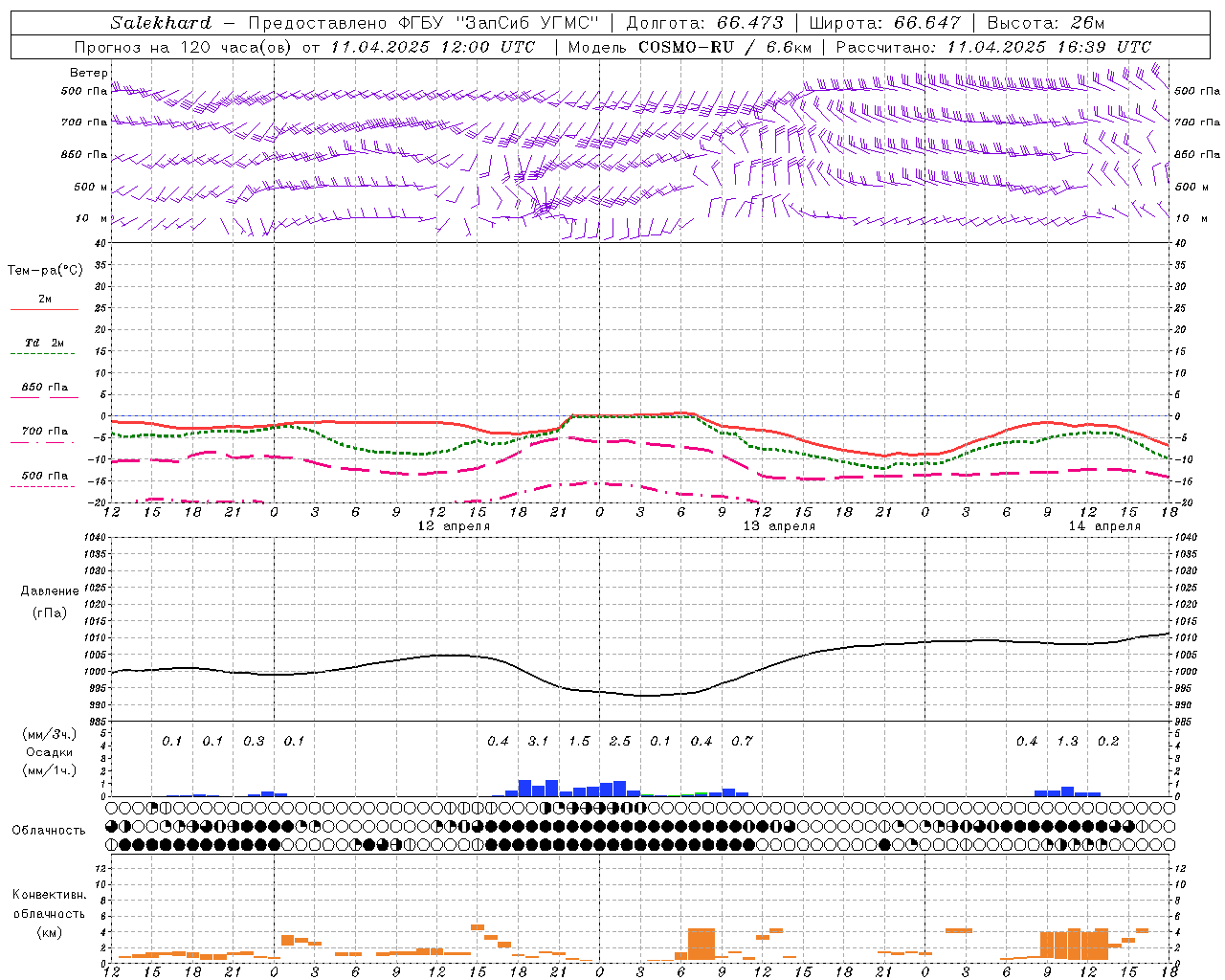
Task: Click the 'Модель COSMO-RU / 6.6км' text
Action: (689, 47)
